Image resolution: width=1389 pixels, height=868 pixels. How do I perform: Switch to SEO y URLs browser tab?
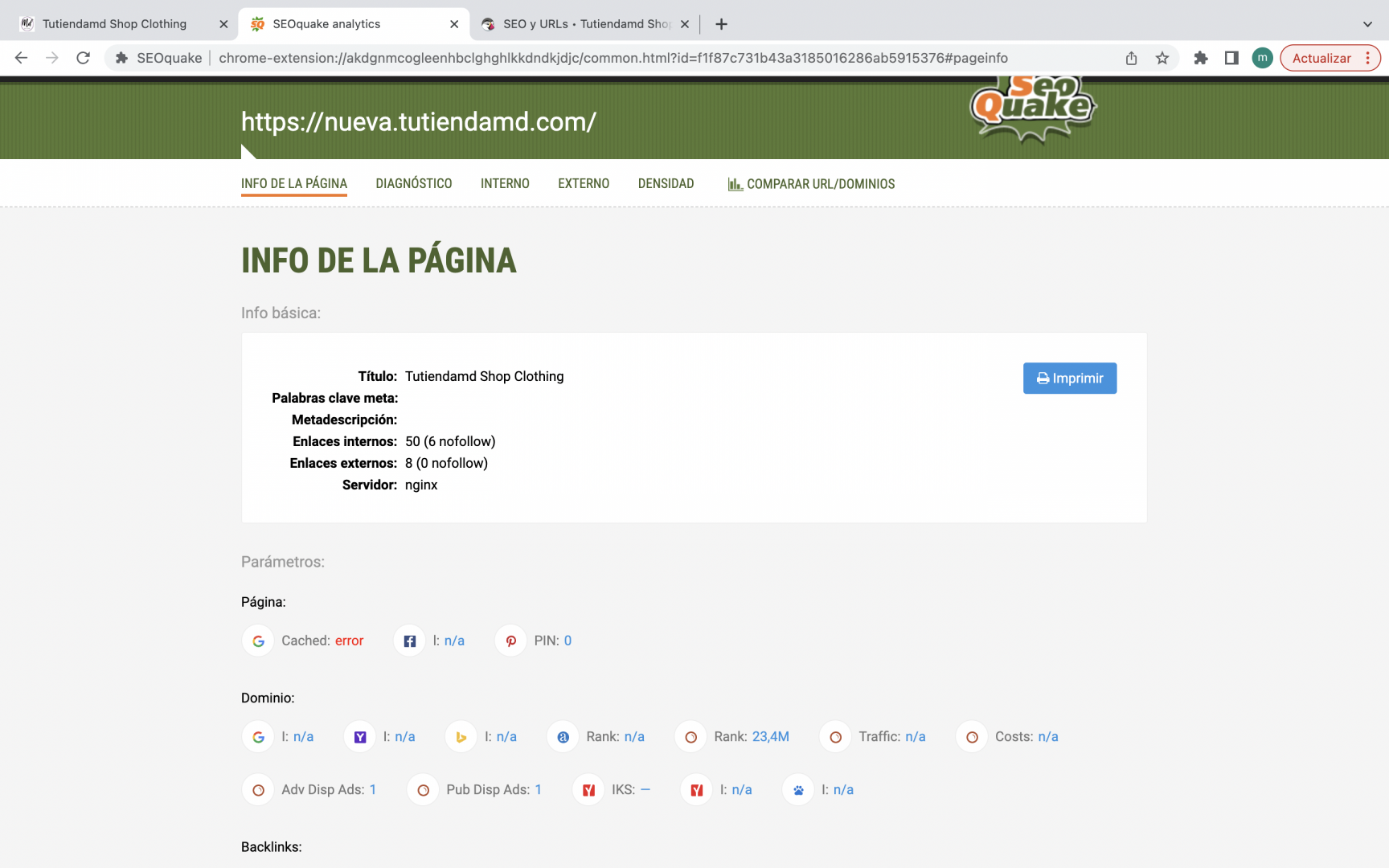pos(587,24)
